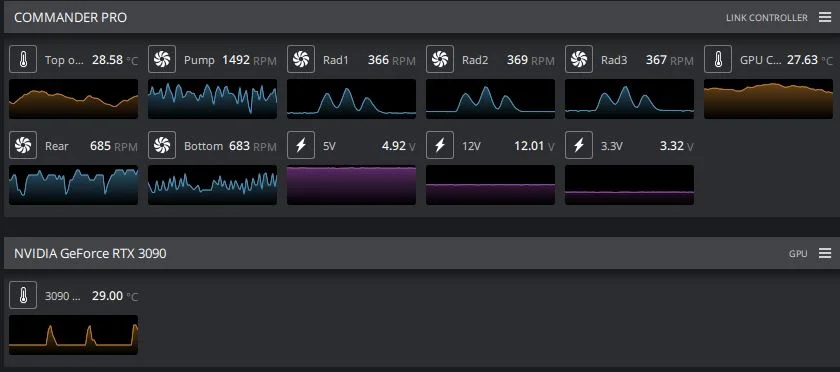Viewport: 840px width, 372px height.
Task: Click the NVIDIA GeForce RTX 3090 title
Action: pos(90,254)
